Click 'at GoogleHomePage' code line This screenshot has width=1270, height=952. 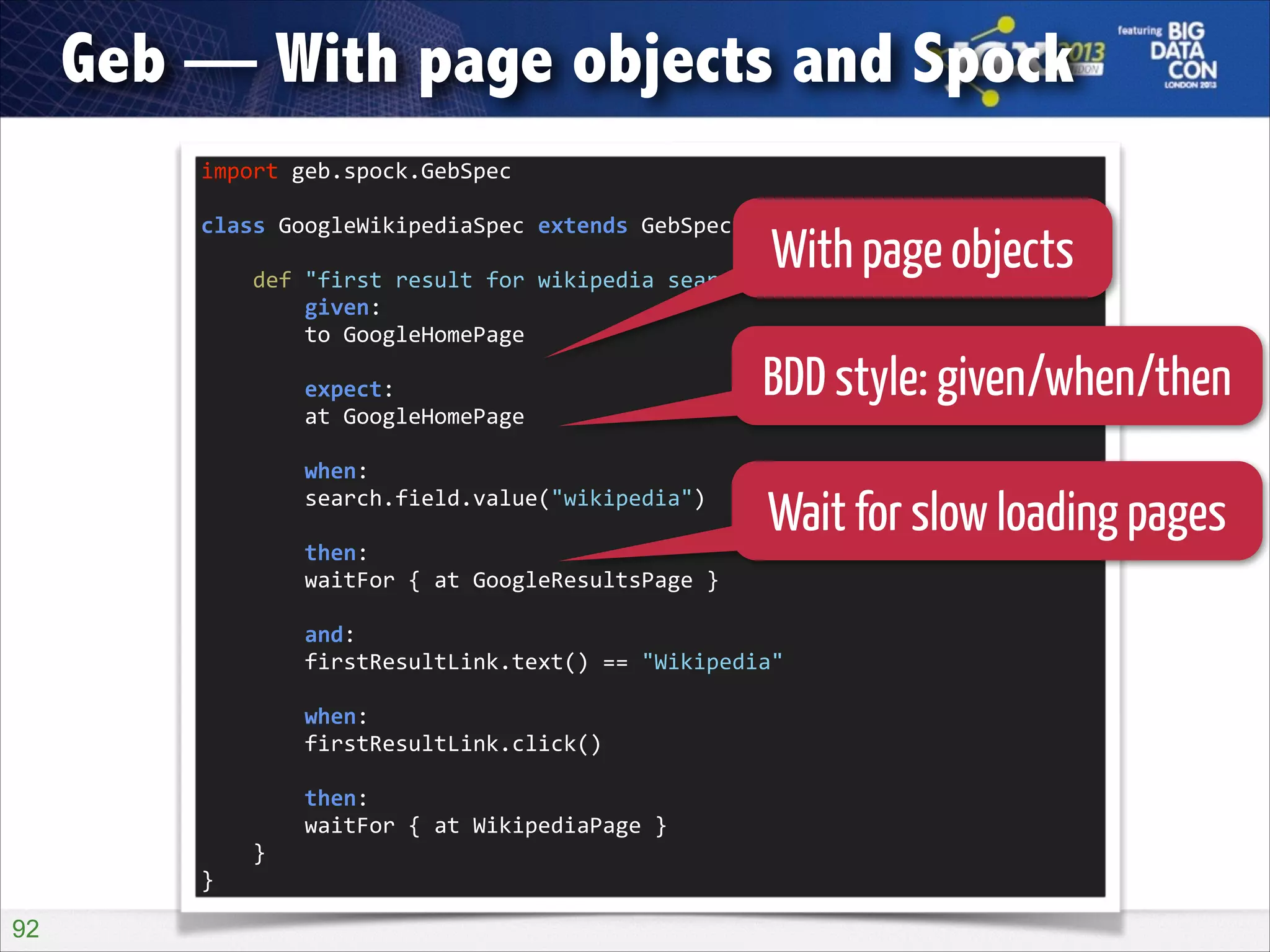click(x=414, y=417)
